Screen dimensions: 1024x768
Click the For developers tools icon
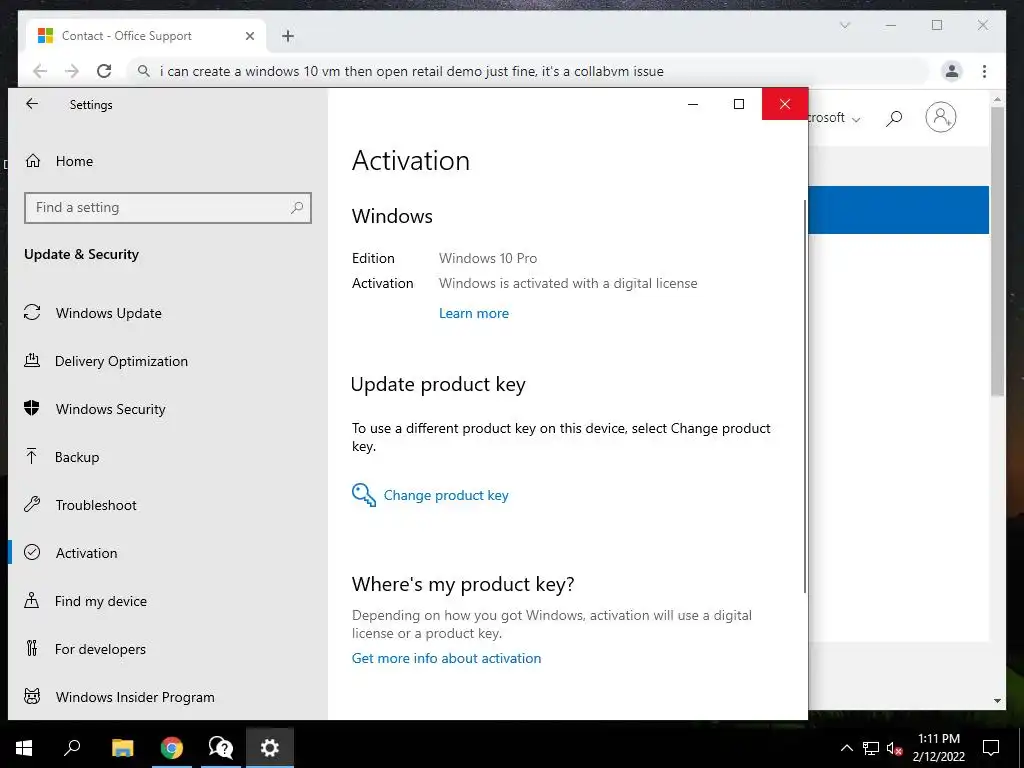[31, 648]
